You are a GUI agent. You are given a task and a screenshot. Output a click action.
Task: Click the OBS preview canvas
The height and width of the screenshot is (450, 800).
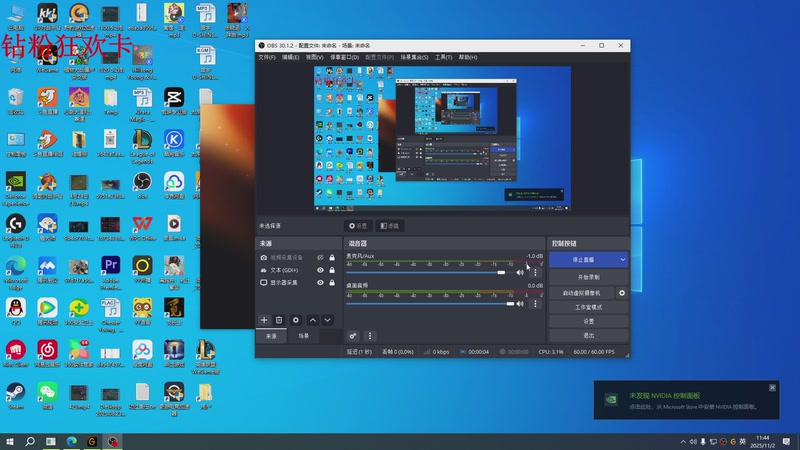(442, 139)
